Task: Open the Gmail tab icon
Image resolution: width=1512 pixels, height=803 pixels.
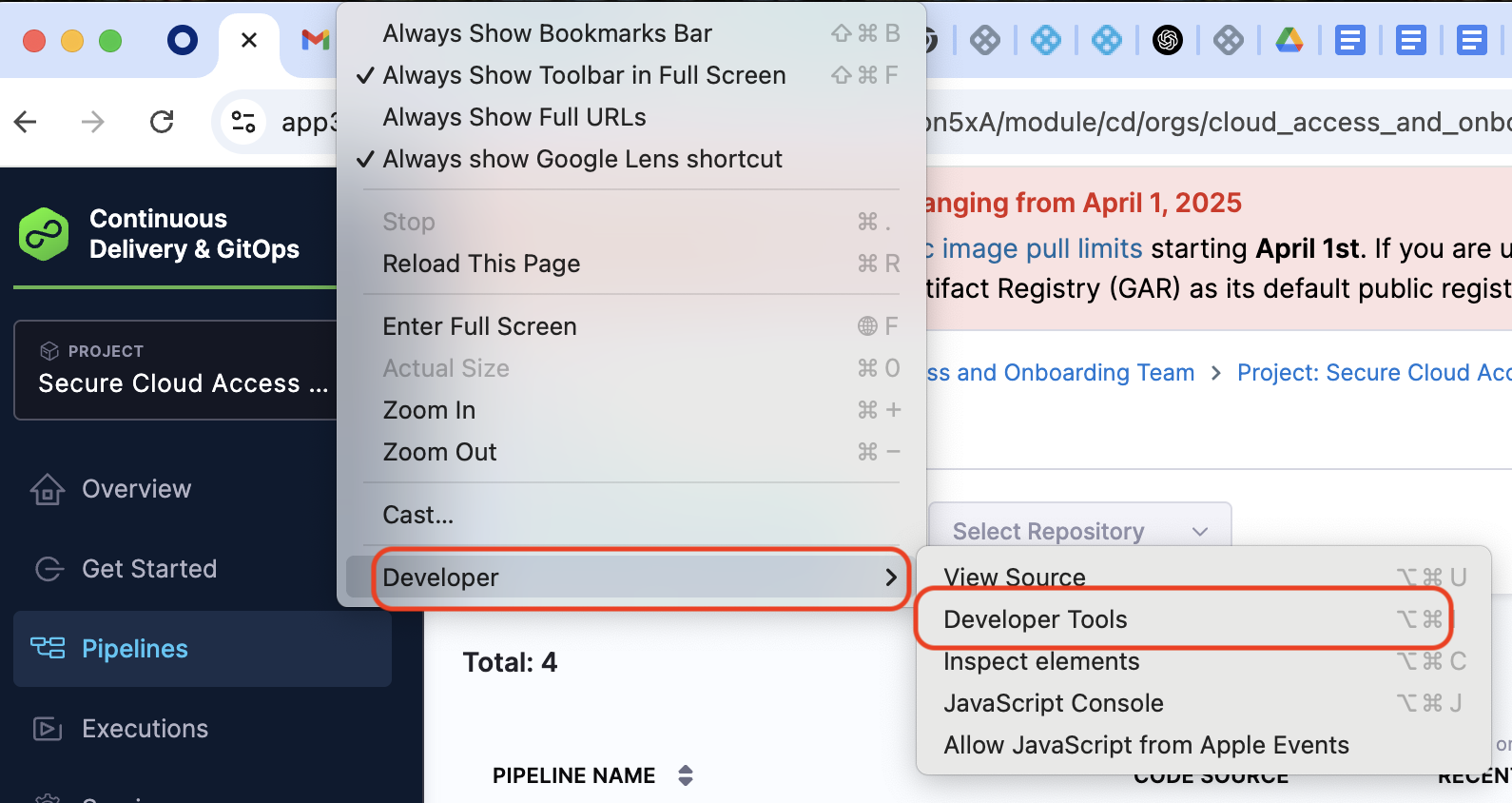Action: (x=315, y=40)
